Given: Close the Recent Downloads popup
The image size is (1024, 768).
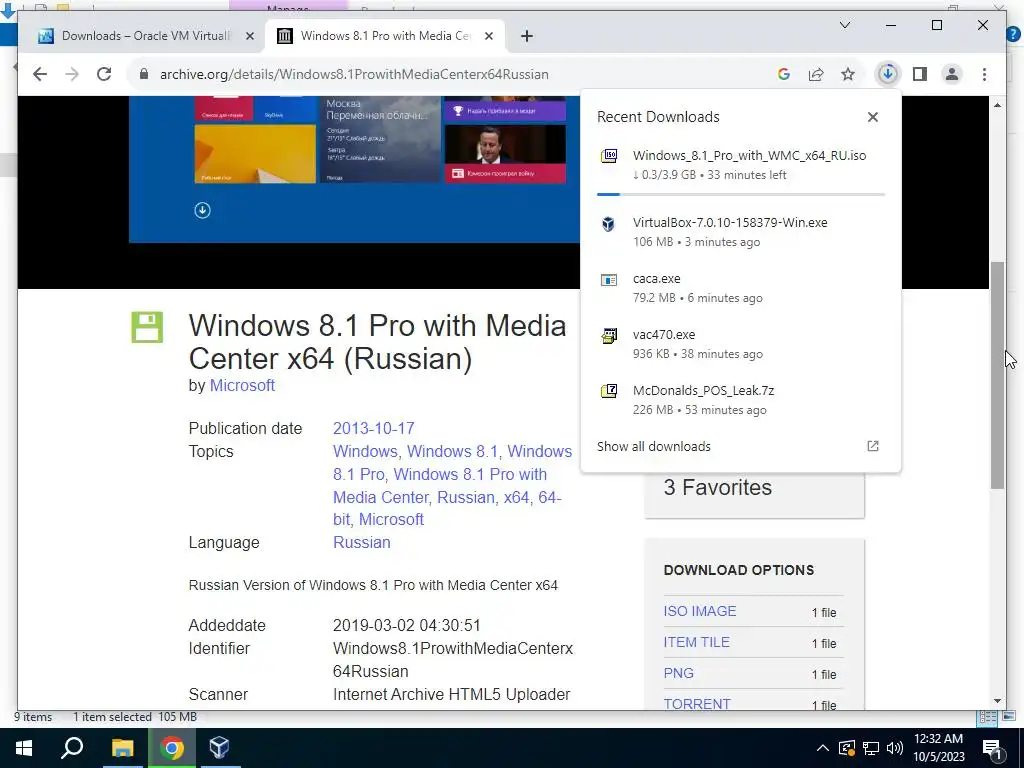Looking at the screenshot, I should (872, 117).
